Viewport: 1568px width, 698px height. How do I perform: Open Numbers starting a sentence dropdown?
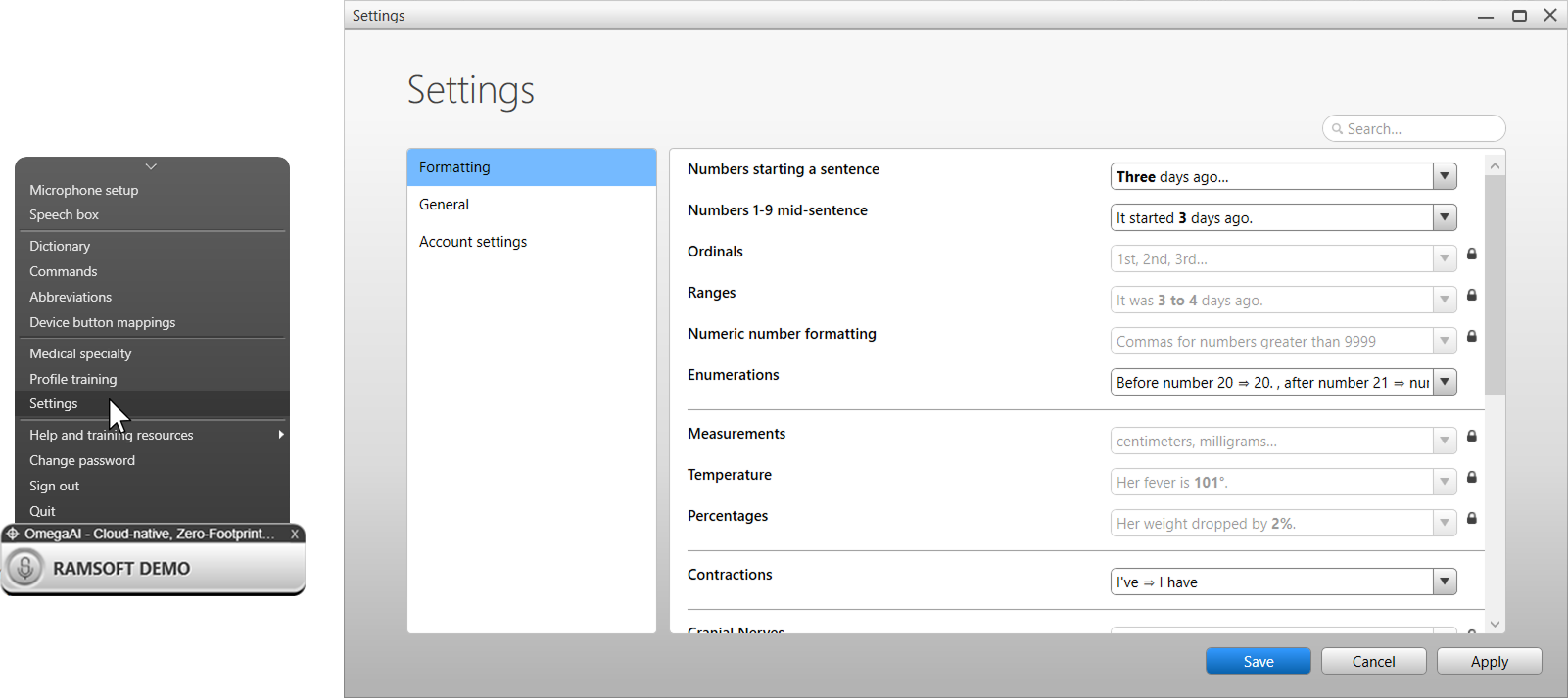1445,176
